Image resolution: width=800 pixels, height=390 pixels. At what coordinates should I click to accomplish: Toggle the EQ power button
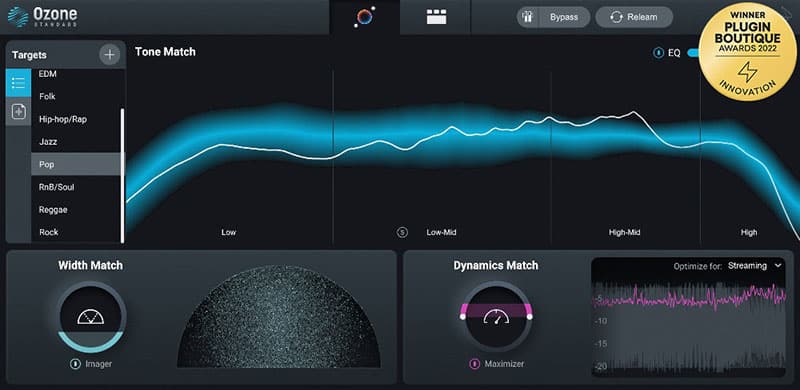(x=659, y=53)
